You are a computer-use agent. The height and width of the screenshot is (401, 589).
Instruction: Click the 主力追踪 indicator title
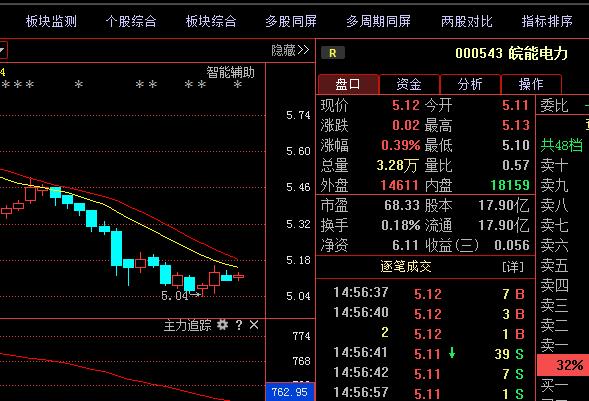tap(187, 325)
